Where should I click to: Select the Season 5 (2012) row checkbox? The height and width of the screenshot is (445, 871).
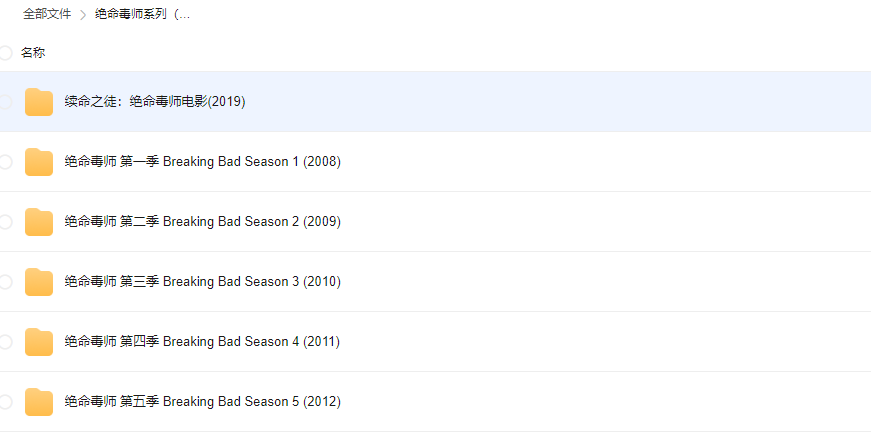[5, 402]
